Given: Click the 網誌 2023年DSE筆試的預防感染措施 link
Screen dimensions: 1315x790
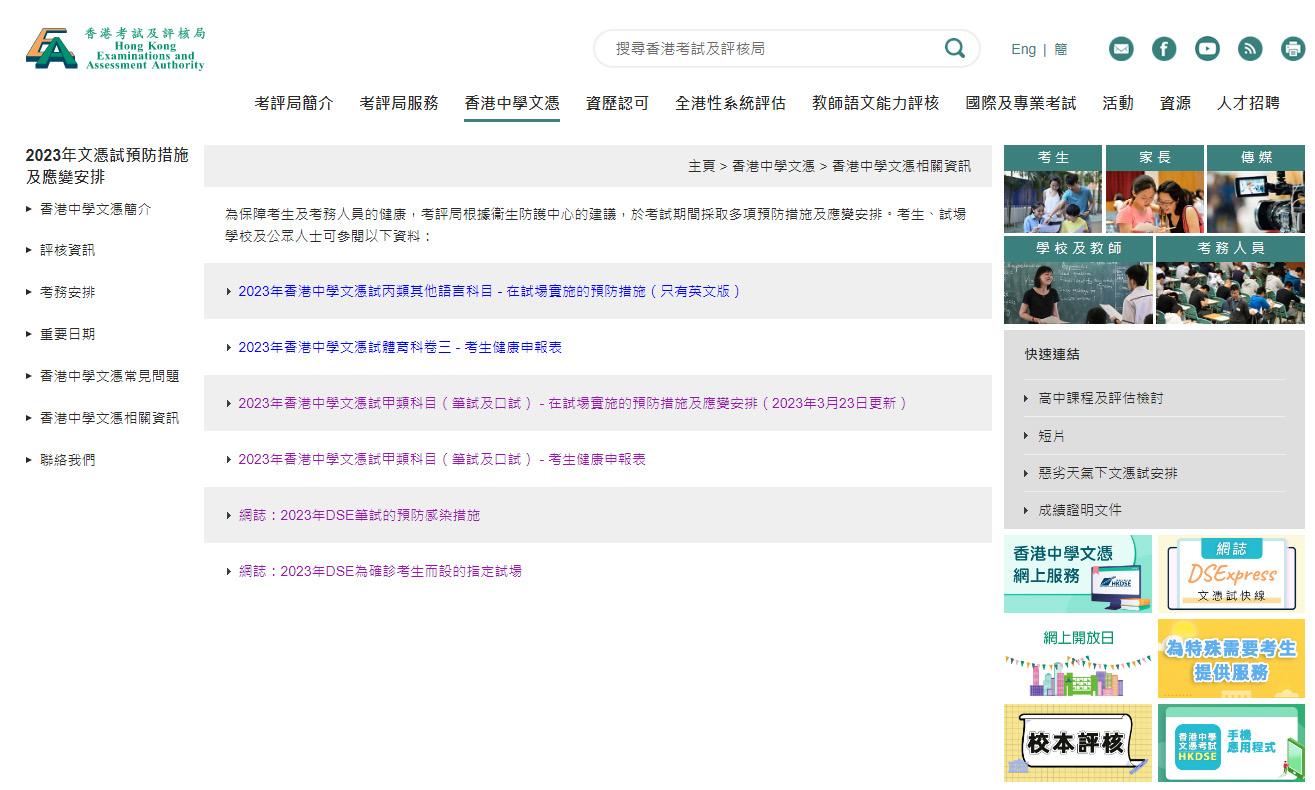Looking at the screenshot, I should tap(359, 515).
